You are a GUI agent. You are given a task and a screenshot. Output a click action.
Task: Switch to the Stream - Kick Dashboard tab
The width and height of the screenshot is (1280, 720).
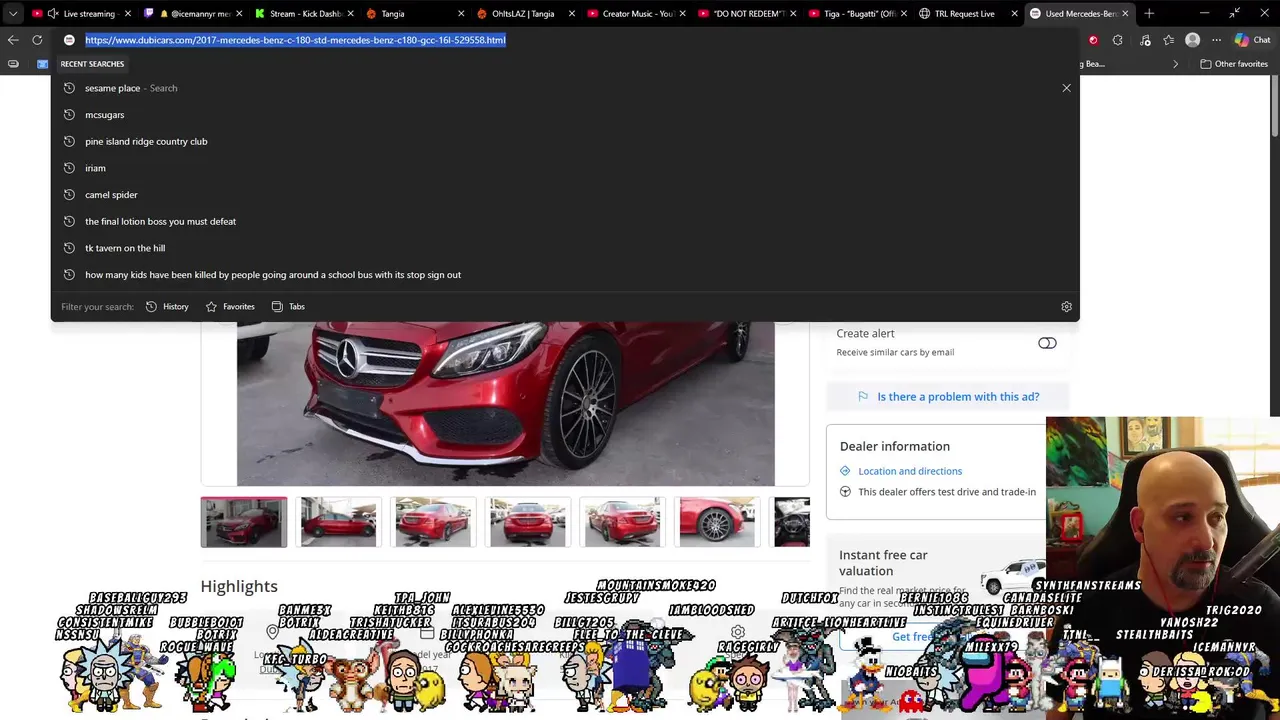coord(303,14)
